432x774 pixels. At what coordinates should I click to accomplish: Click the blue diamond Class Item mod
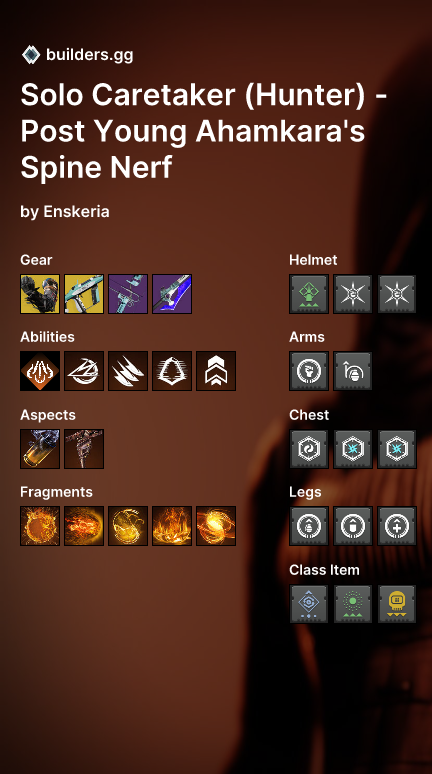[x=309, y=604]
